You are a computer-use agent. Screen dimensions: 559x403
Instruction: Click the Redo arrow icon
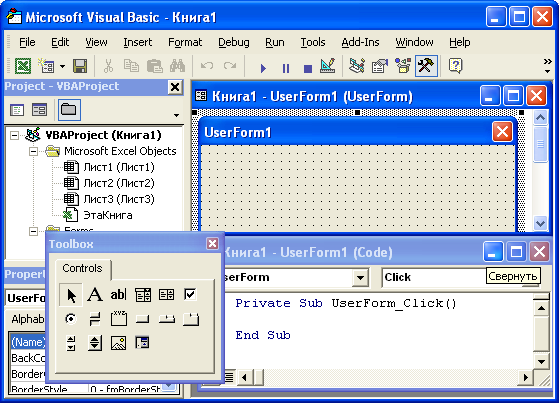click(x=230, y=66)
